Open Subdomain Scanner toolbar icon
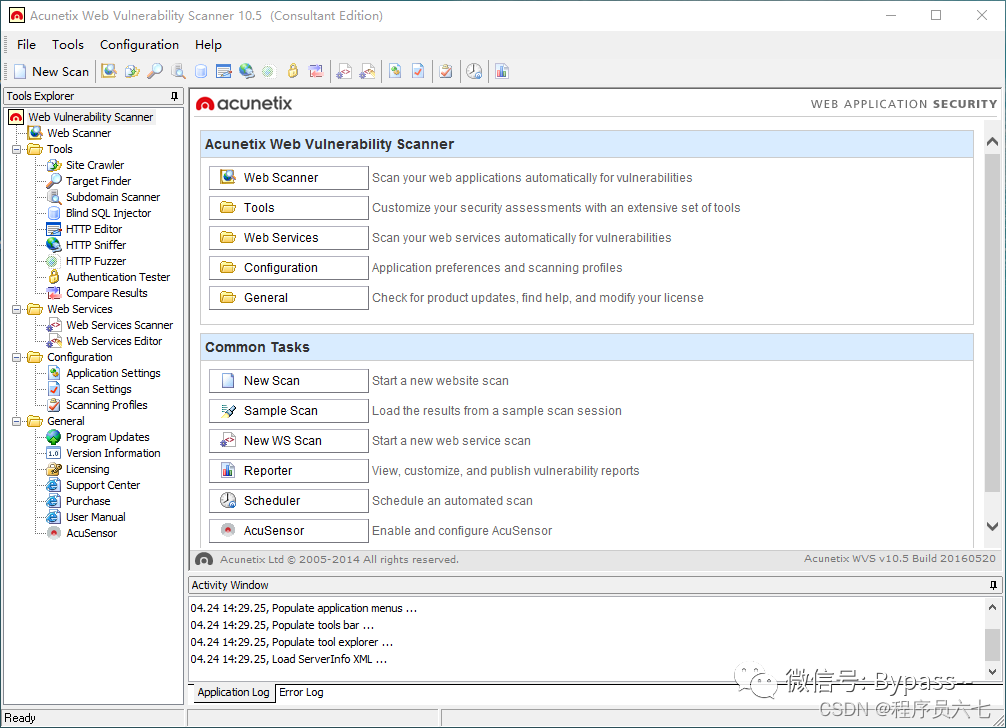The width and height of the screenshot is (1006, 728). (x=178, y=71)
